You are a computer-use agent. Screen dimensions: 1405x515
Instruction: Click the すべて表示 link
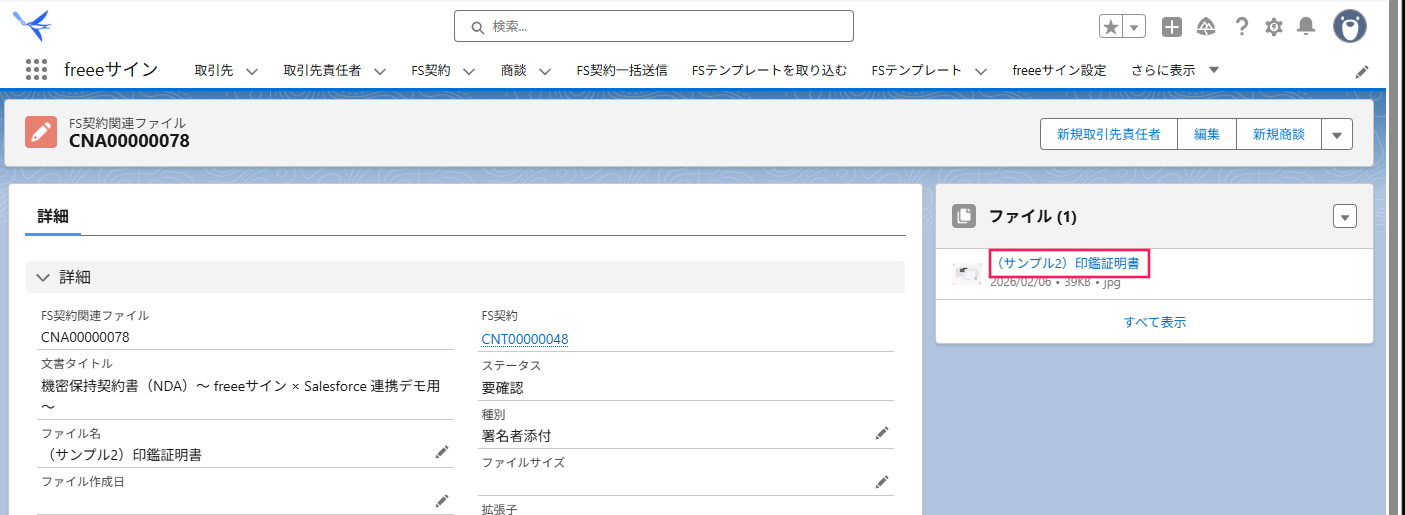[x=1154, y=322]
